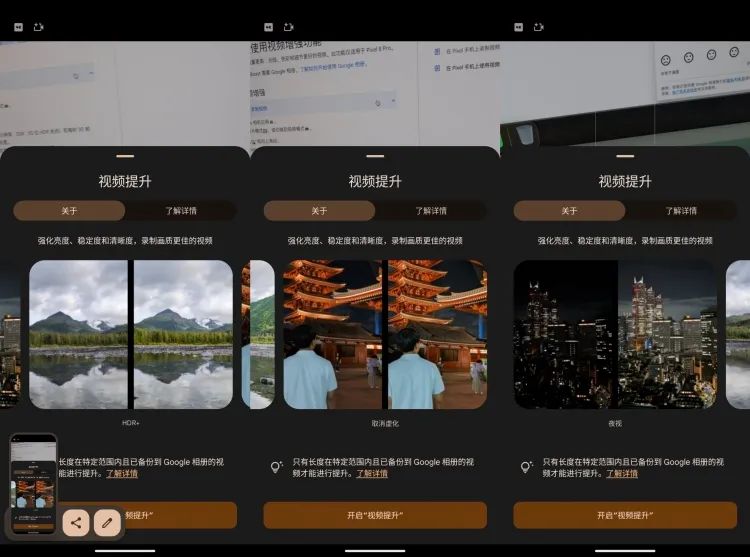Tap the sheet drag handle in the 夜视 screen
Image resolution: width=750 pixels, height=557 pixels.
point(625,156)
